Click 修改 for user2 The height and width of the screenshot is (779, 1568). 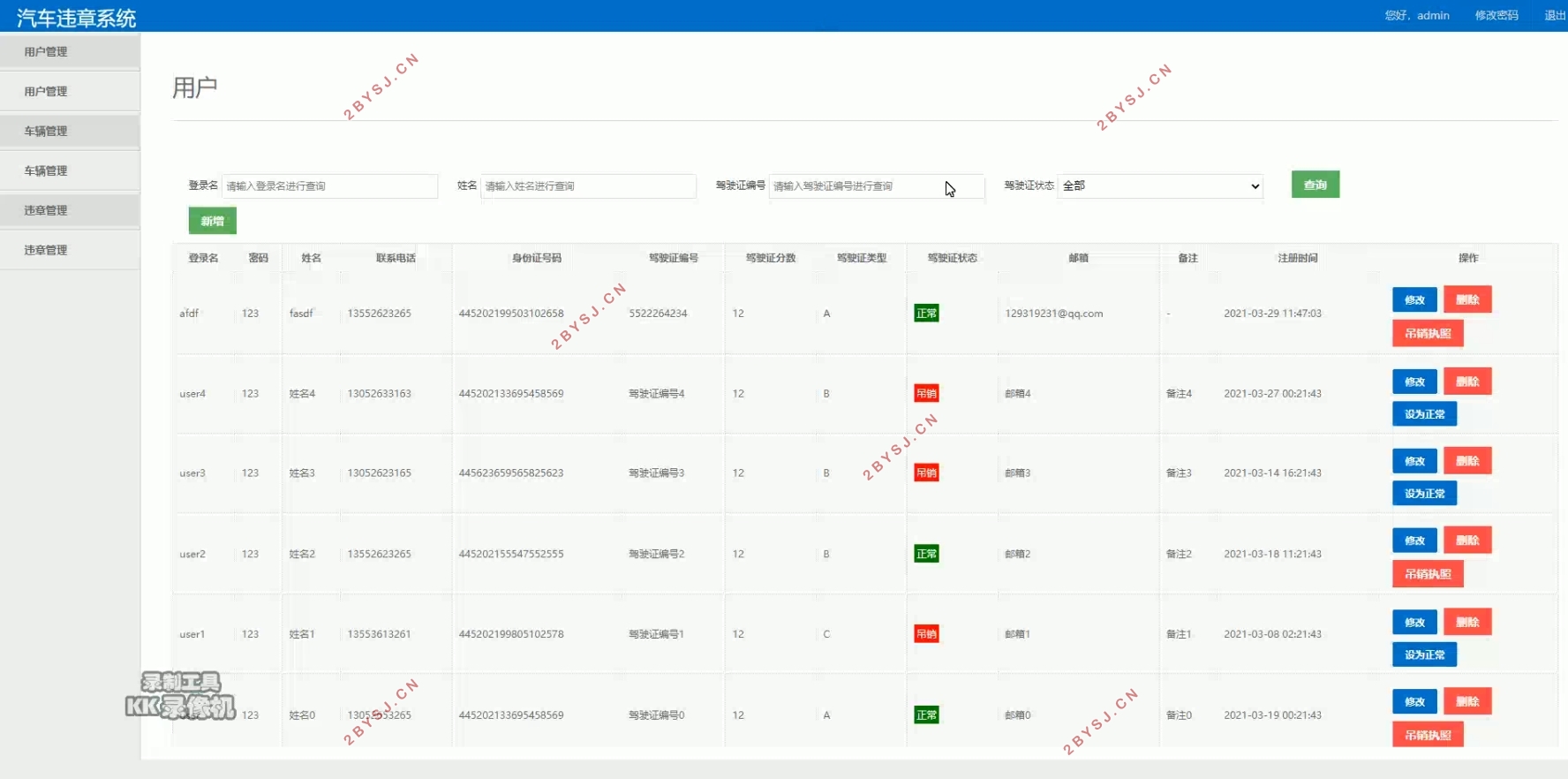[x=1415, y=541]
